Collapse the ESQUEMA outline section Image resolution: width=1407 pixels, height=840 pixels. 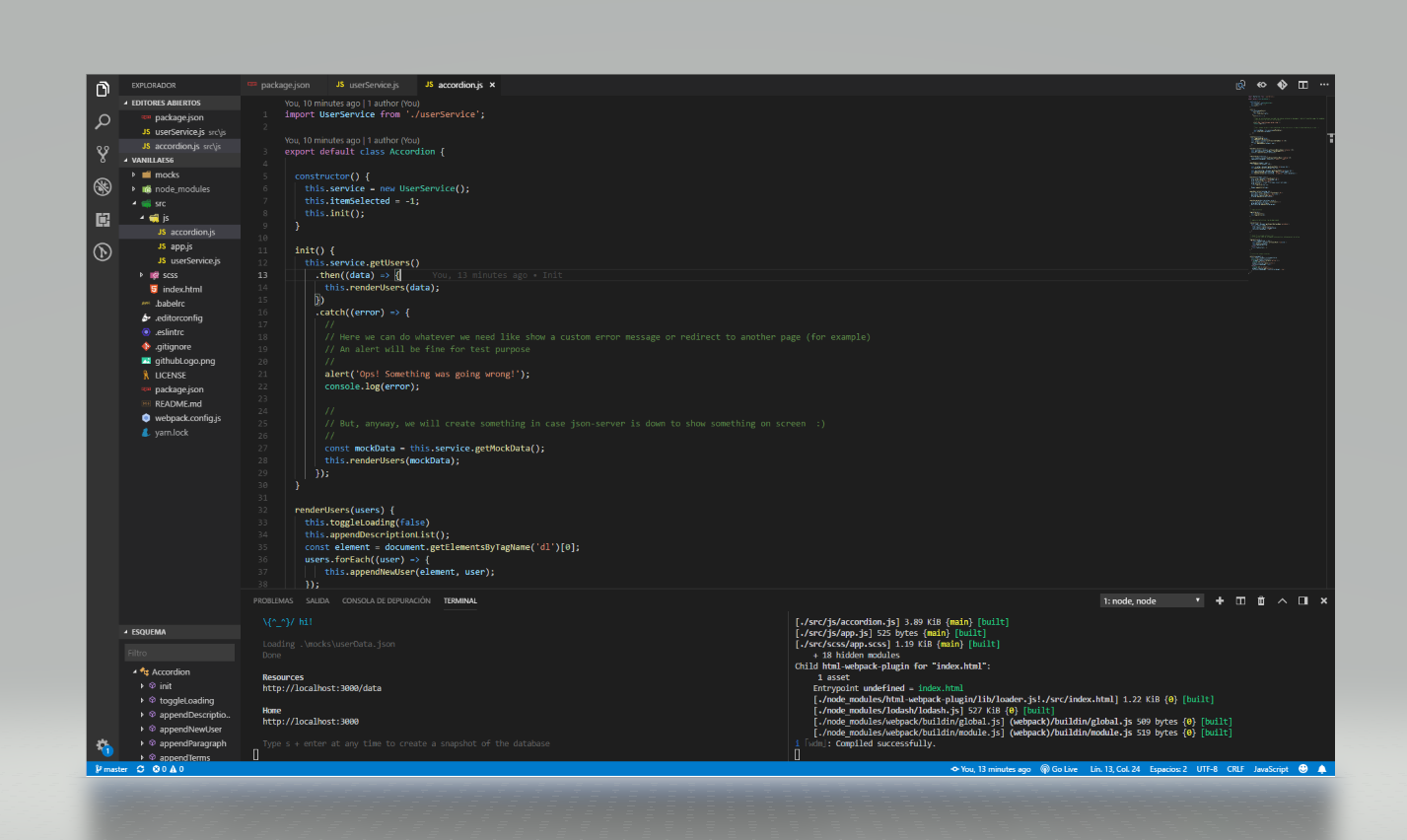click(180, 632)
